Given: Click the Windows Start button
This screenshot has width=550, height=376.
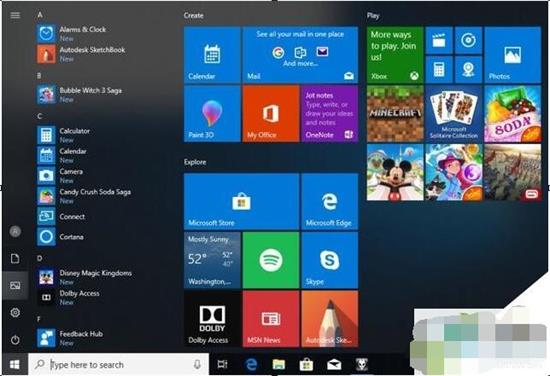Looking at the screenshot, I should [x=15, y=364].
